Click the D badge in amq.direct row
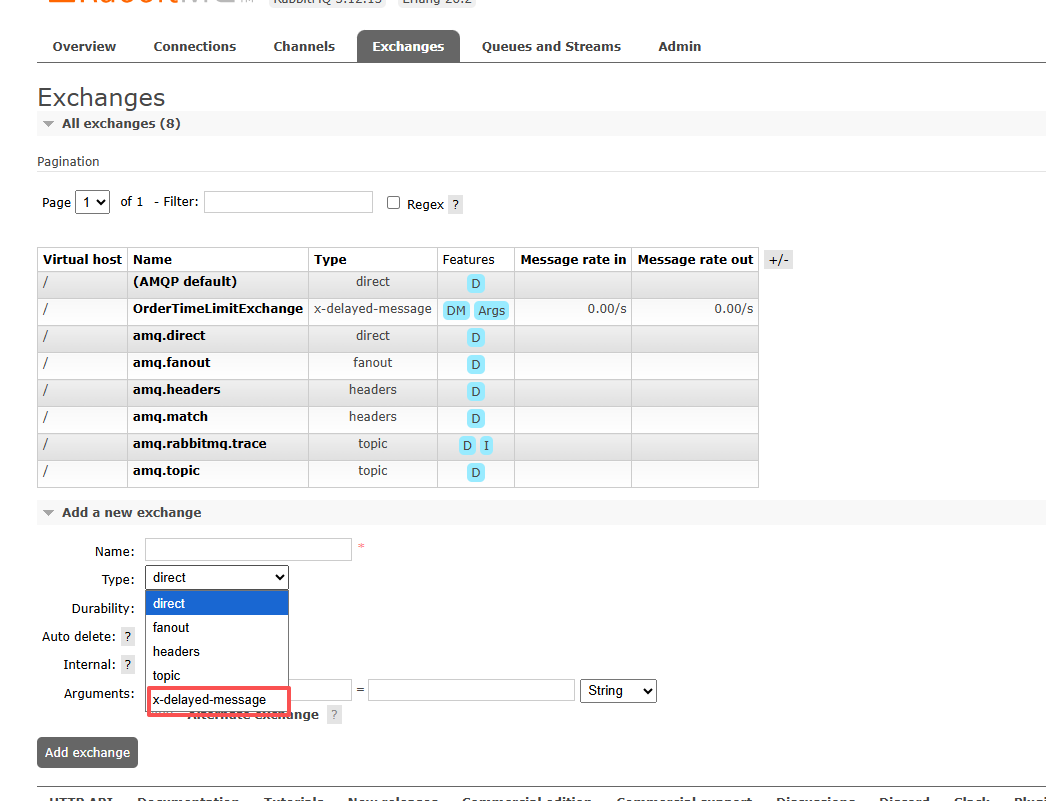This screenshot has width=1046, height=801. click(476, 337)
